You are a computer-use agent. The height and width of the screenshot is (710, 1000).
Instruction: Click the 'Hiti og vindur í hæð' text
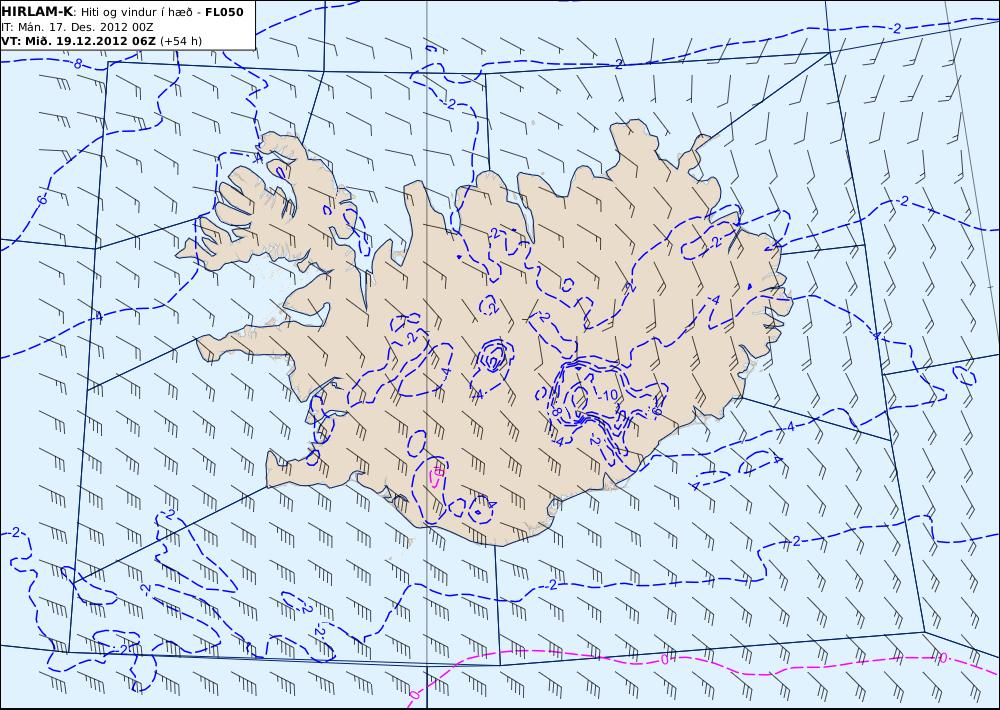136,12
